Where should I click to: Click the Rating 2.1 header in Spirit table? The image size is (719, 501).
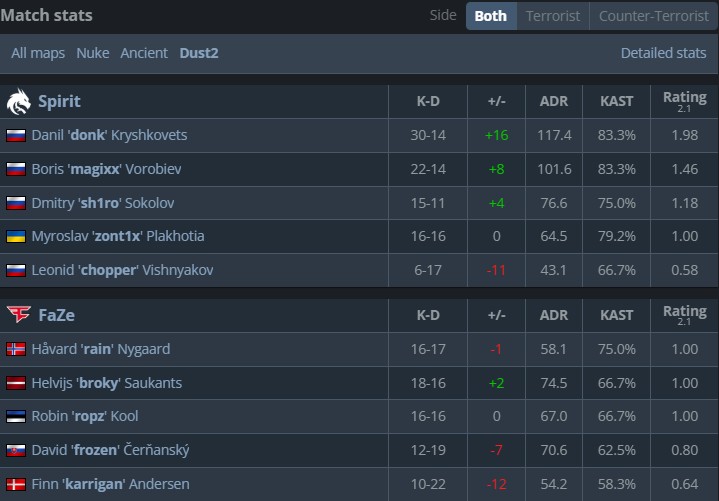tap(684, 101)
